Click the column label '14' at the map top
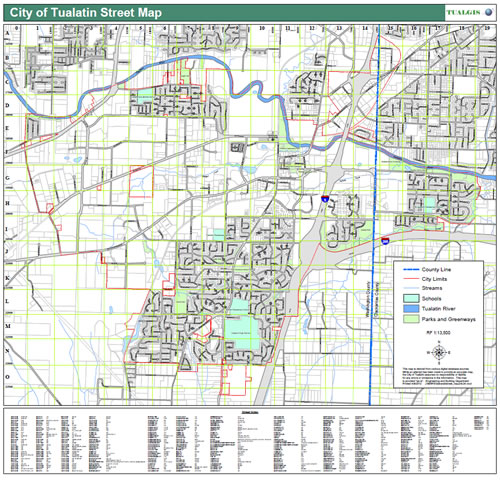This screenshot has width=500, height=480. point(365,28)
